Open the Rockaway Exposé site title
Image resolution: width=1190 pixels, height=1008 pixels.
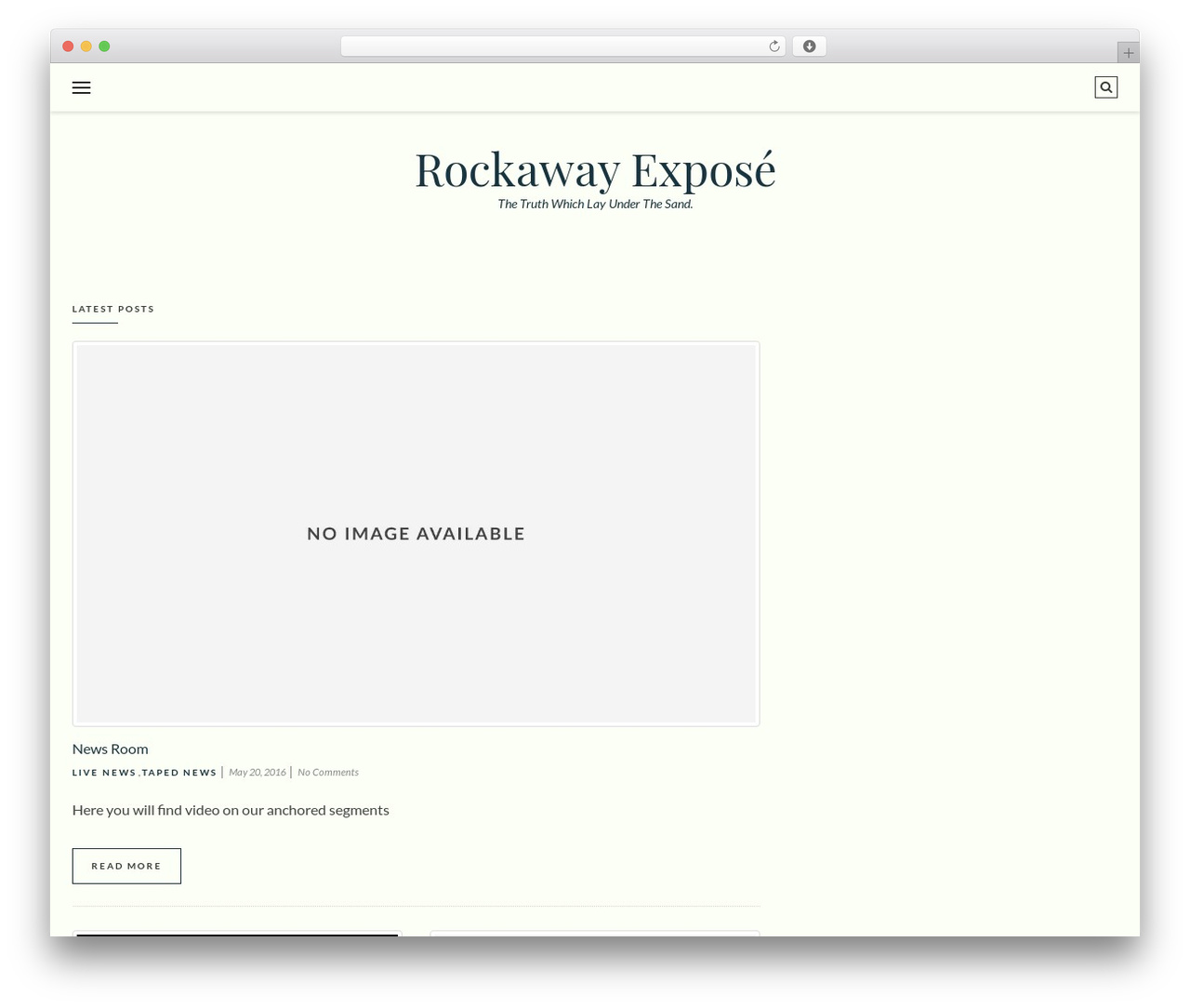[595, 170]
